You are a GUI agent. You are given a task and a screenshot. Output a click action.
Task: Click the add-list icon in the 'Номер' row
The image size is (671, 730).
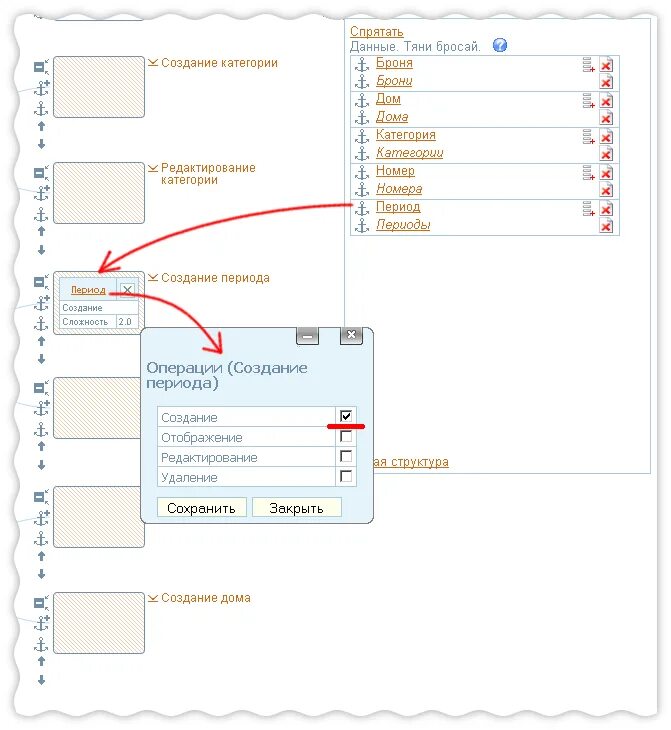point(589,172)
